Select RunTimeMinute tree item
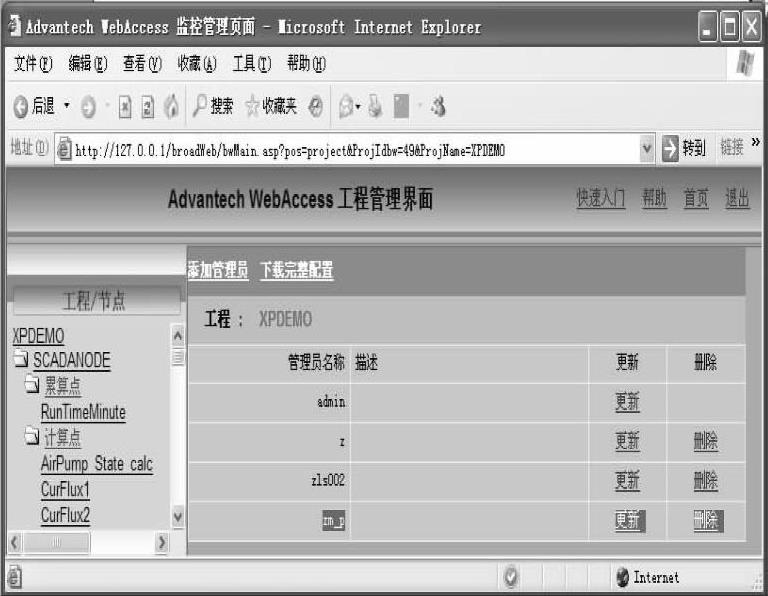This screenshot has width=768, height=596. click(83, 412)
